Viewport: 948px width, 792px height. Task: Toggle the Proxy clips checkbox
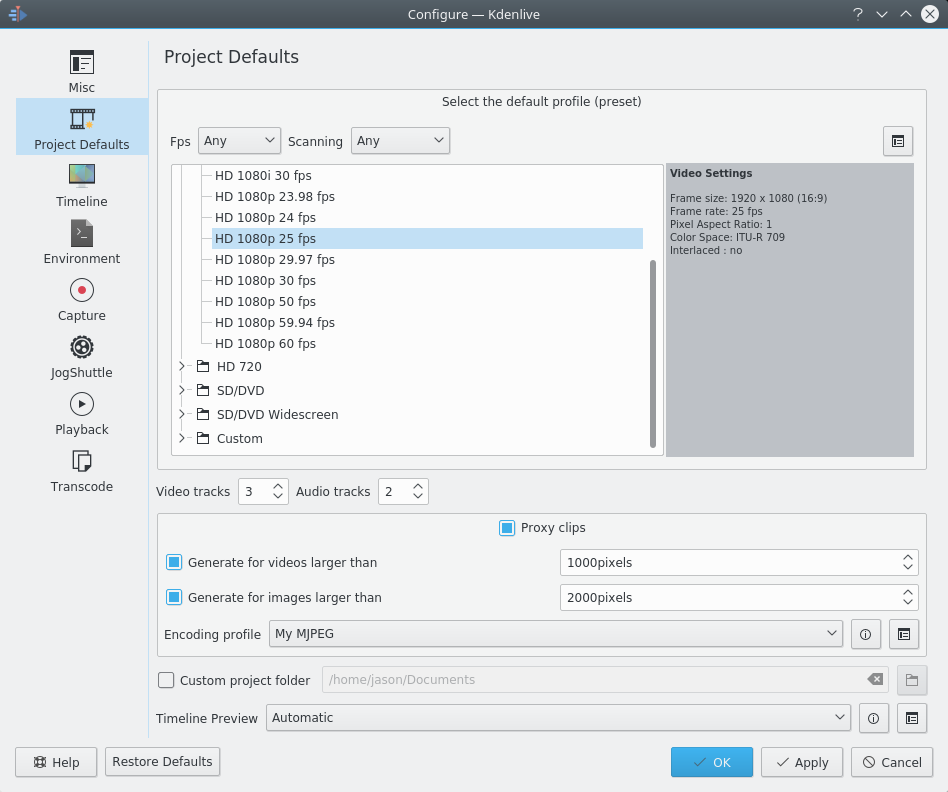(x=507, y=528)
